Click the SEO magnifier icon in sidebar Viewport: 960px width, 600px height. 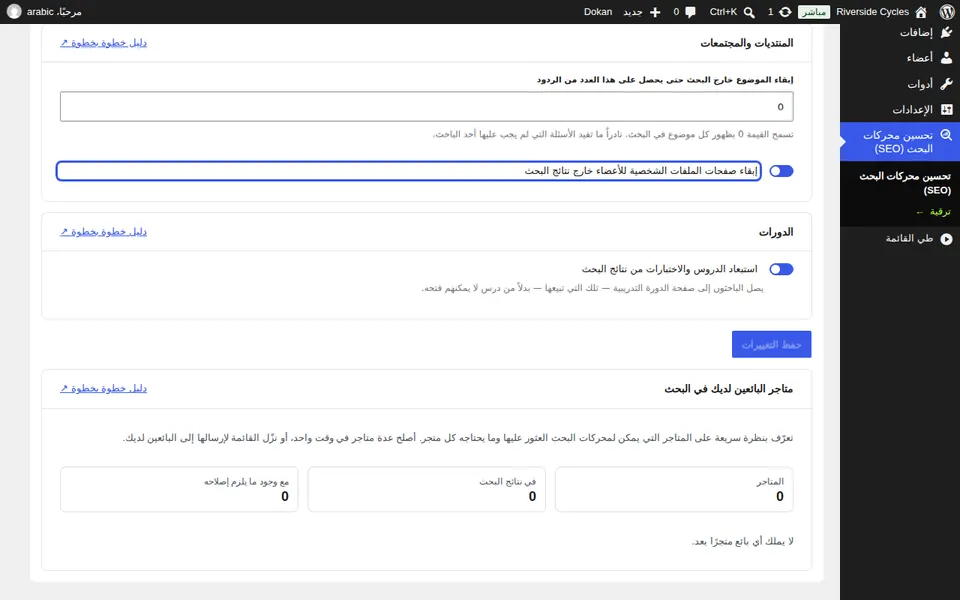point(947,135)
